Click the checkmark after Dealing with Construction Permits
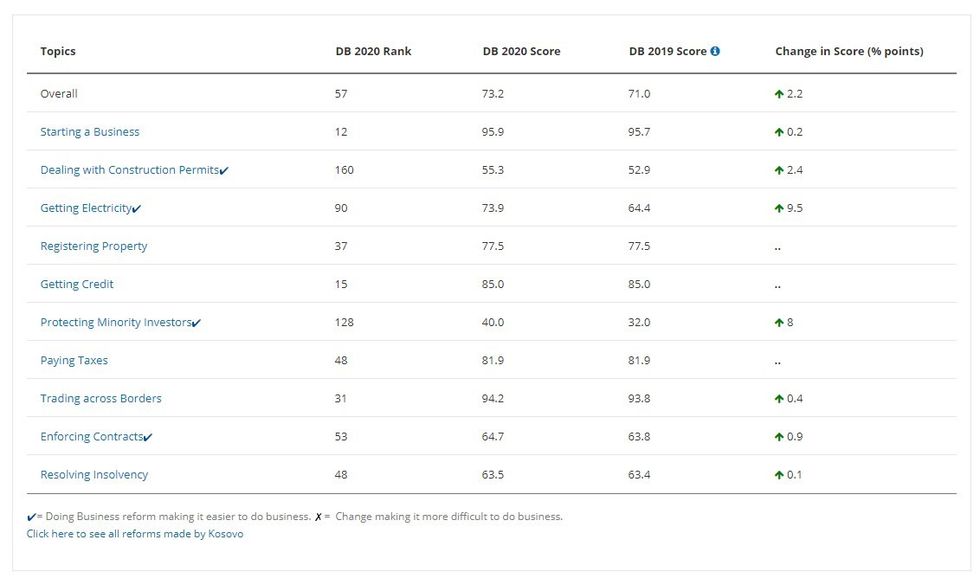 [x=224, y=171]
